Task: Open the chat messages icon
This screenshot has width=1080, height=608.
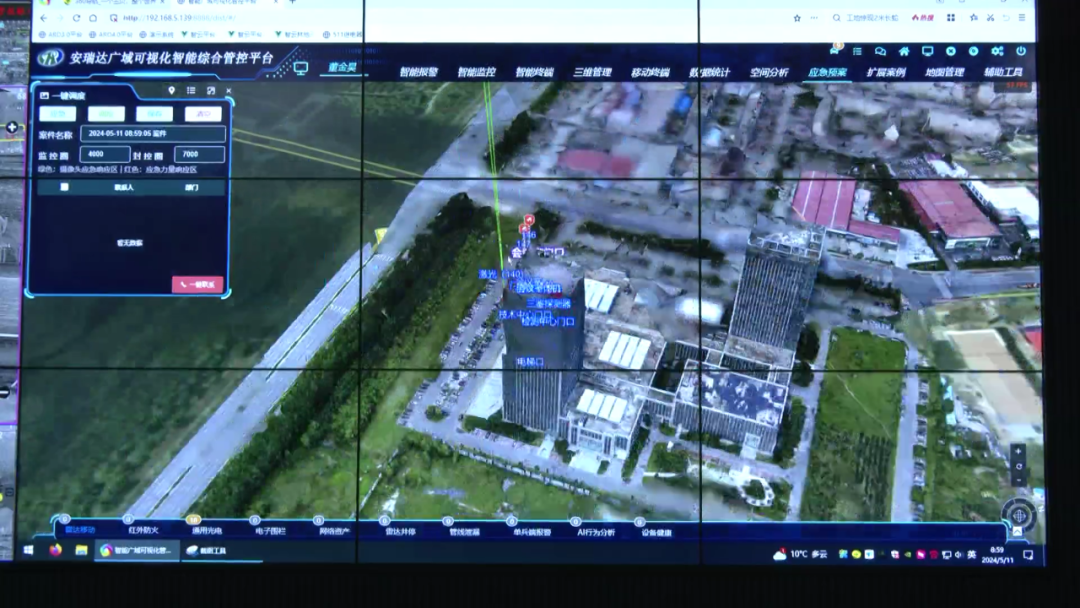Action: point(880,51)
